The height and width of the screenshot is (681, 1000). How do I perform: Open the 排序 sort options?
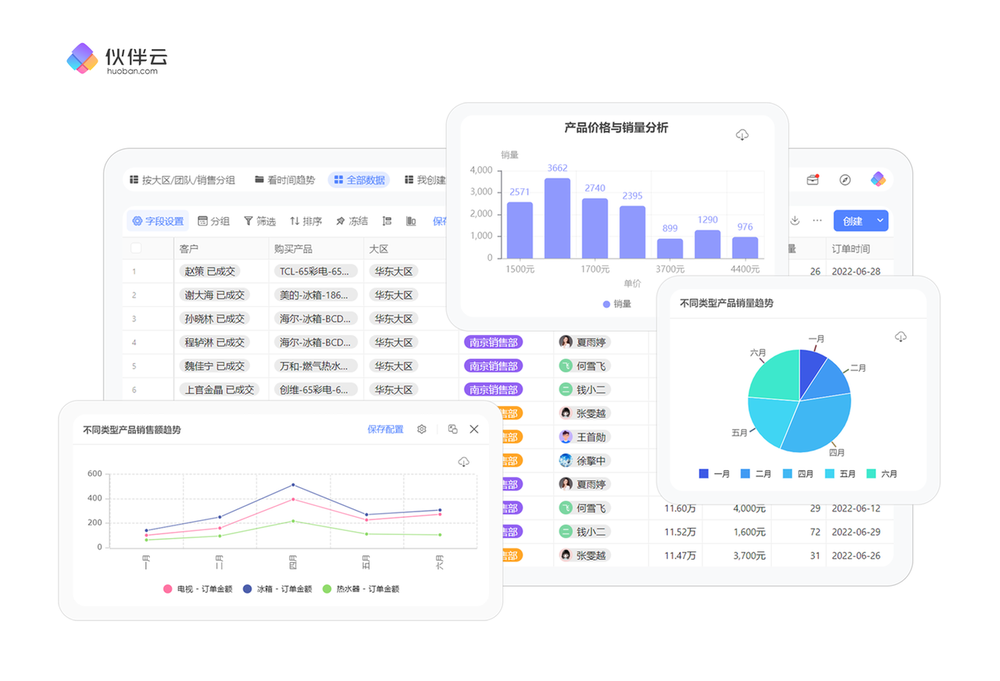[306, 221]
